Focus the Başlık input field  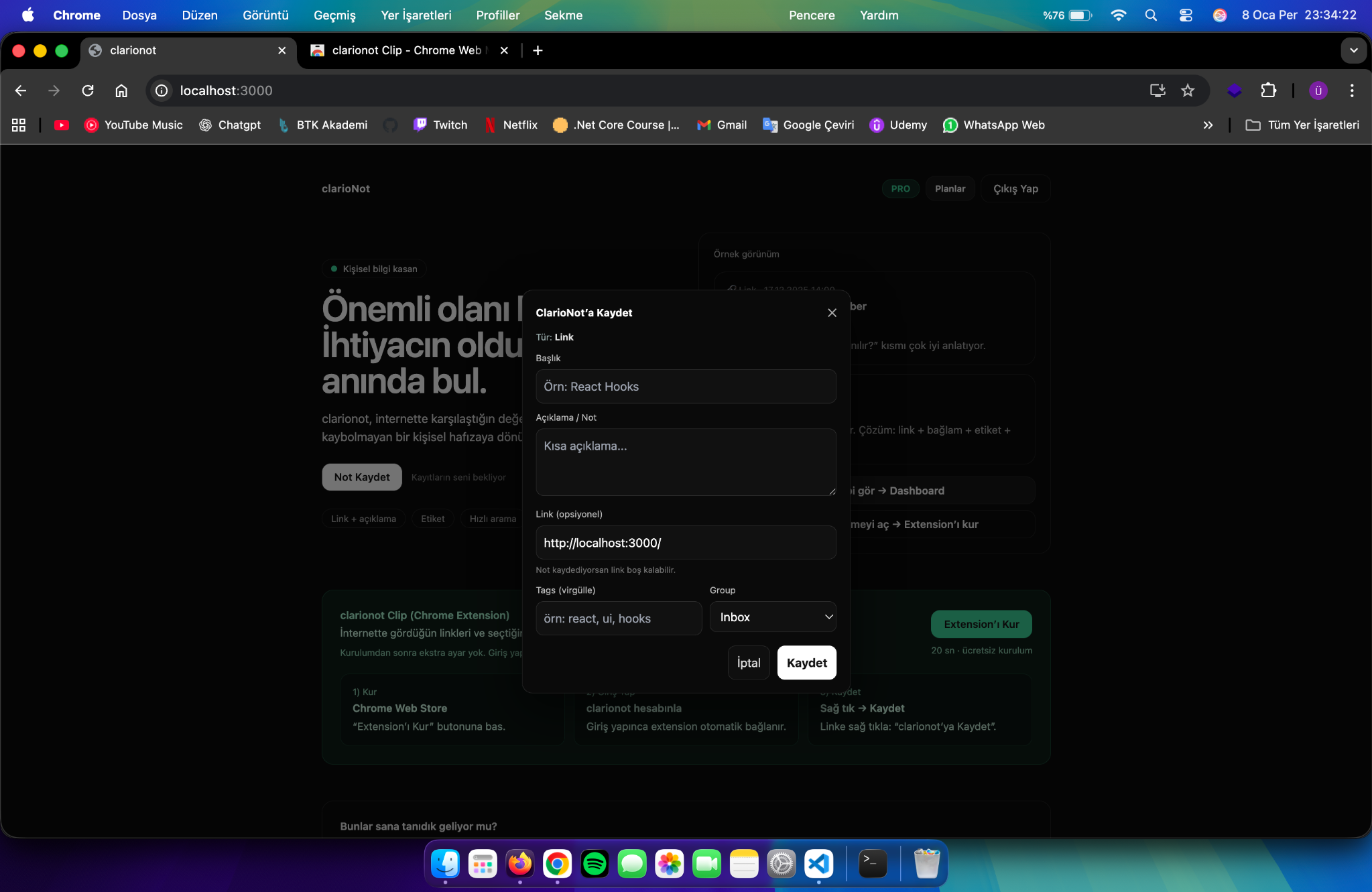pyautogui.click(x=686, y=387)
